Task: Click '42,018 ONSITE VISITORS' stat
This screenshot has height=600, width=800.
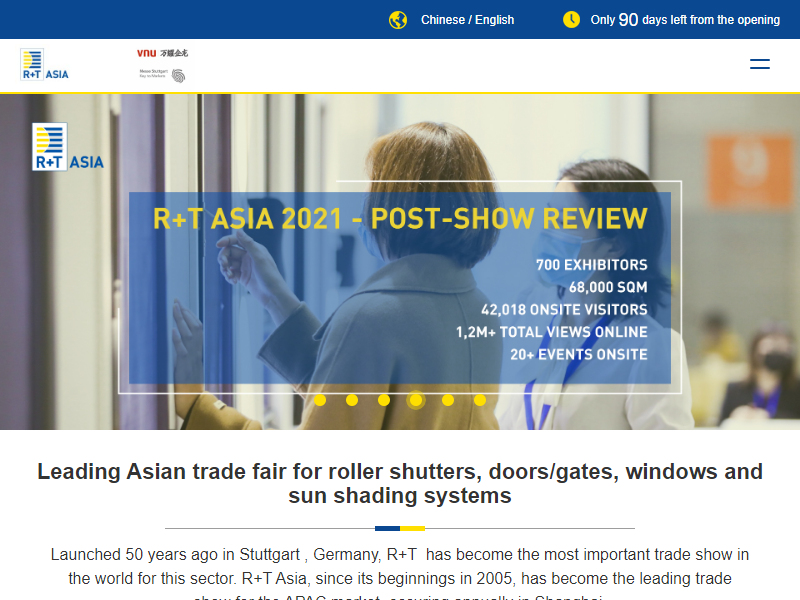Action: coord(564,310)
